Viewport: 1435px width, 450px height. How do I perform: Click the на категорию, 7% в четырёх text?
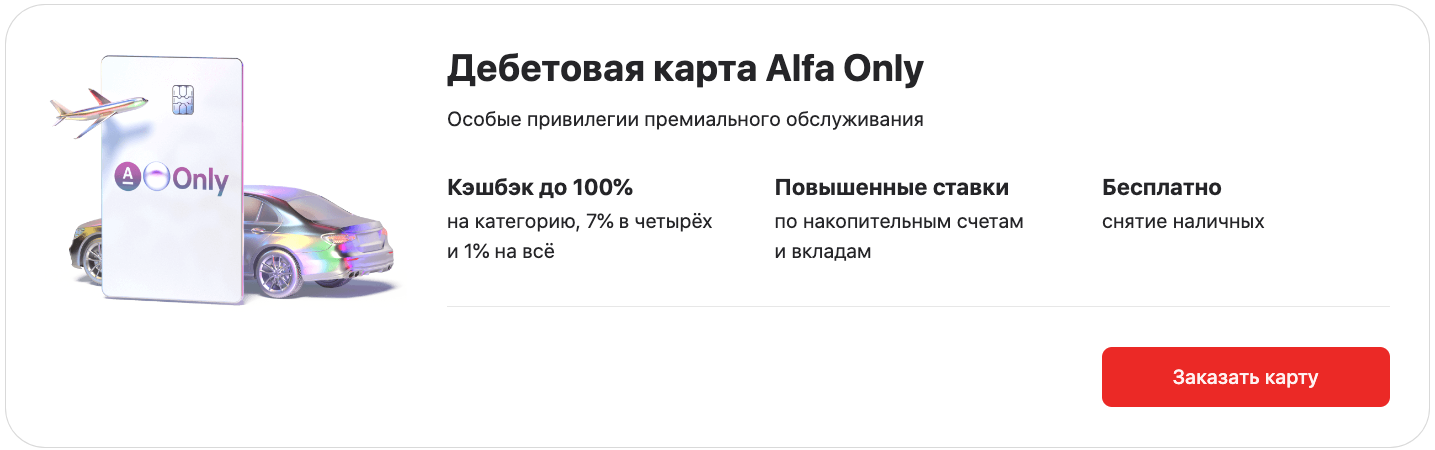click(580, 221)
